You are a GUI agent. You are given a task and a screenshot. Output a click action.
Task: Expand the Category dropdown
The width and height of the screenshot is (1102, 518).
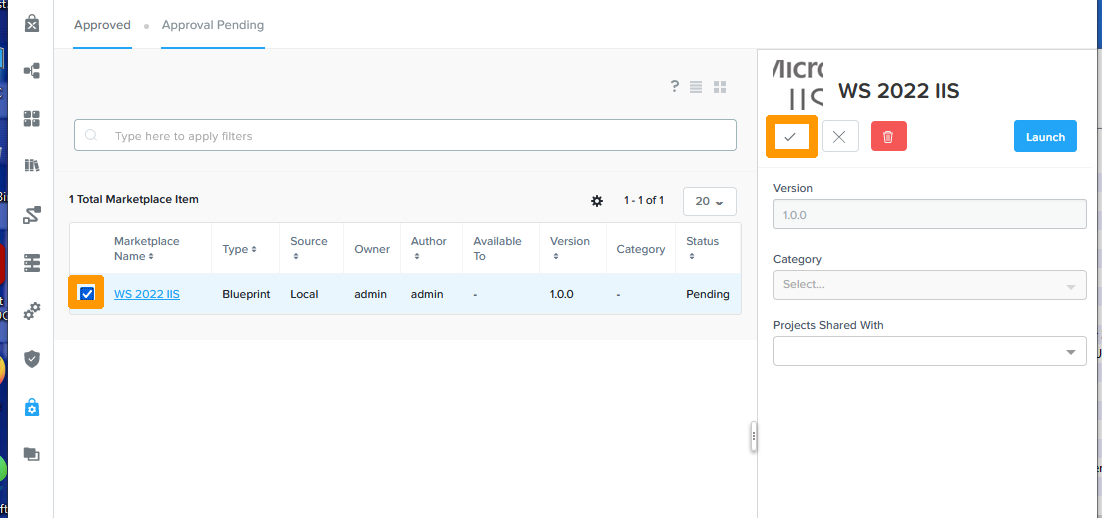(929, 285)
